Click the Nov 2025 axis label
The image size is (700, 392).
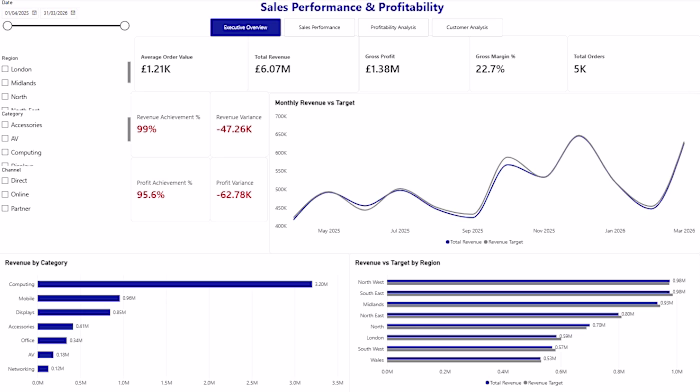544,231
